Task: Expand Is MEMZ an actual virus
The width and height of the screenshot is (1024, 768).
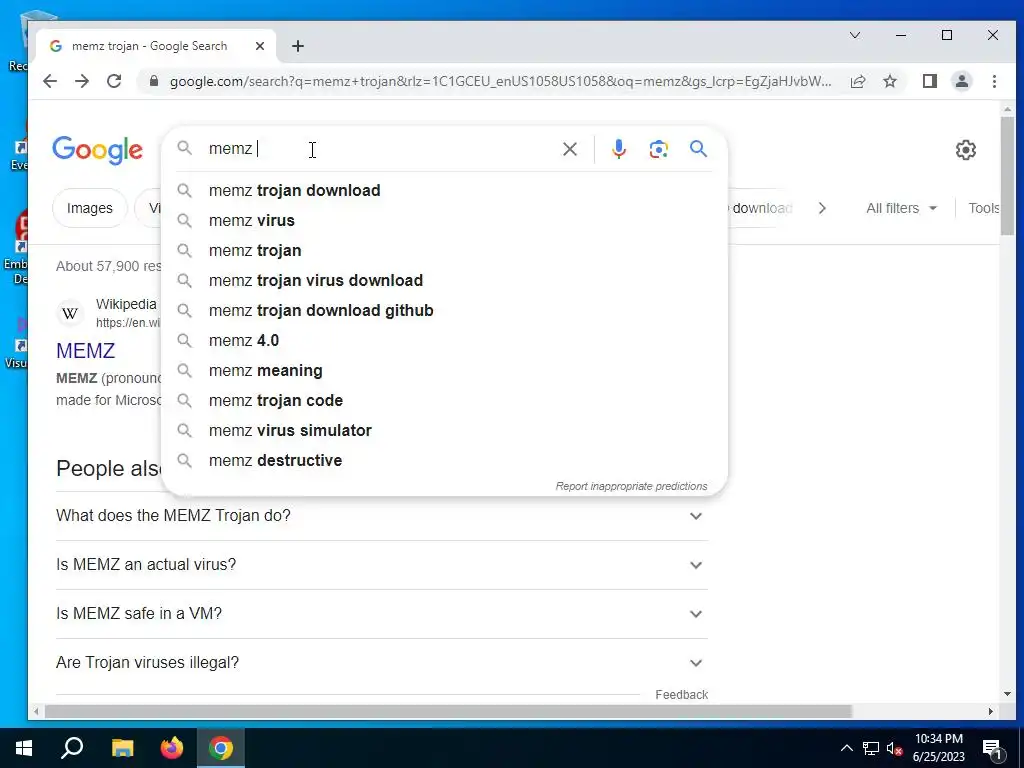Action: click(382, 565)
